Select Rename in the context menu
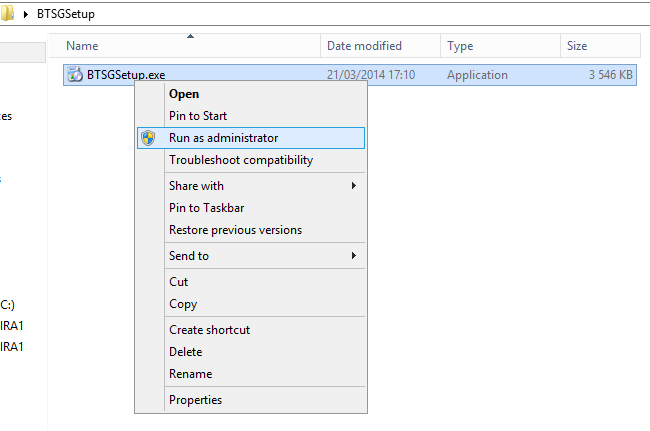Screen dimensions: 650x431 point(190,374)
